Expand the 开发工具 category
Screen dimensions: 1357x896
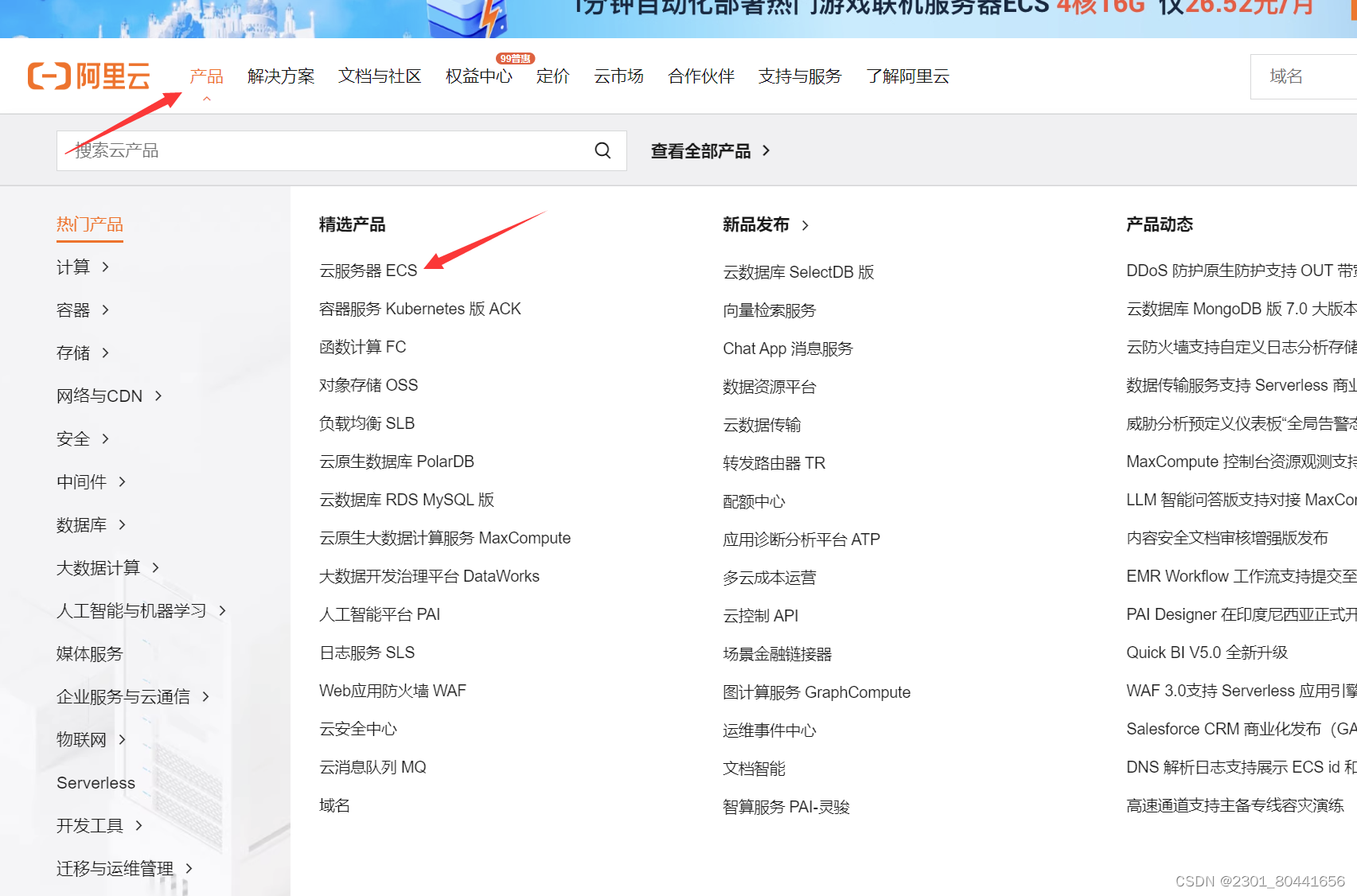[99, 826]
